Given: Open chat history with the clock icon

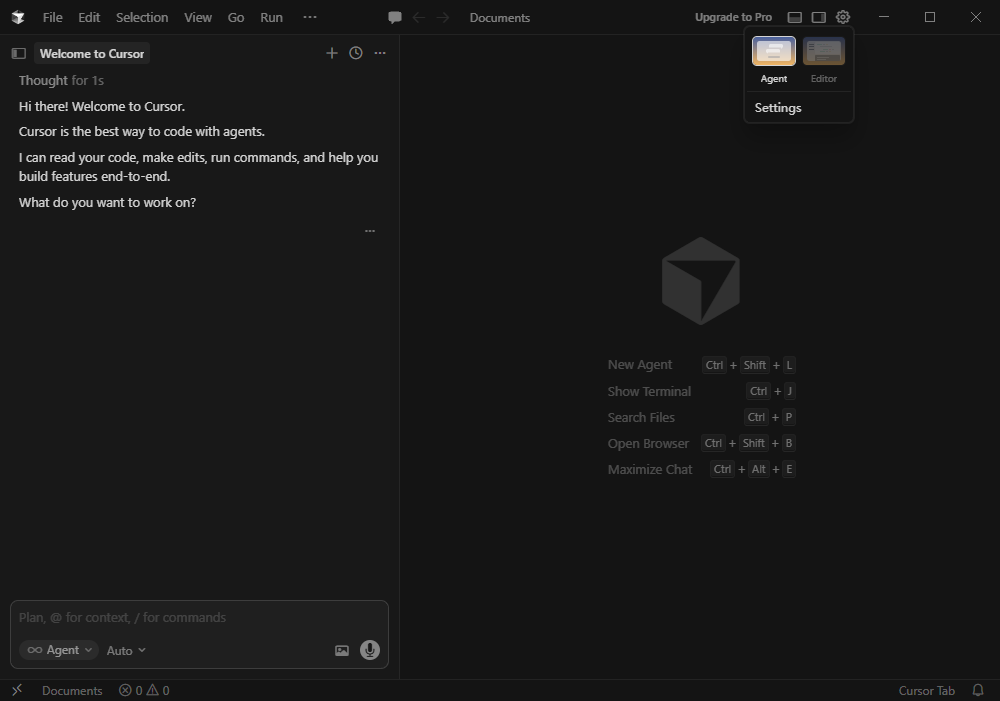Looking at the screenshot, I should [356, 53].
